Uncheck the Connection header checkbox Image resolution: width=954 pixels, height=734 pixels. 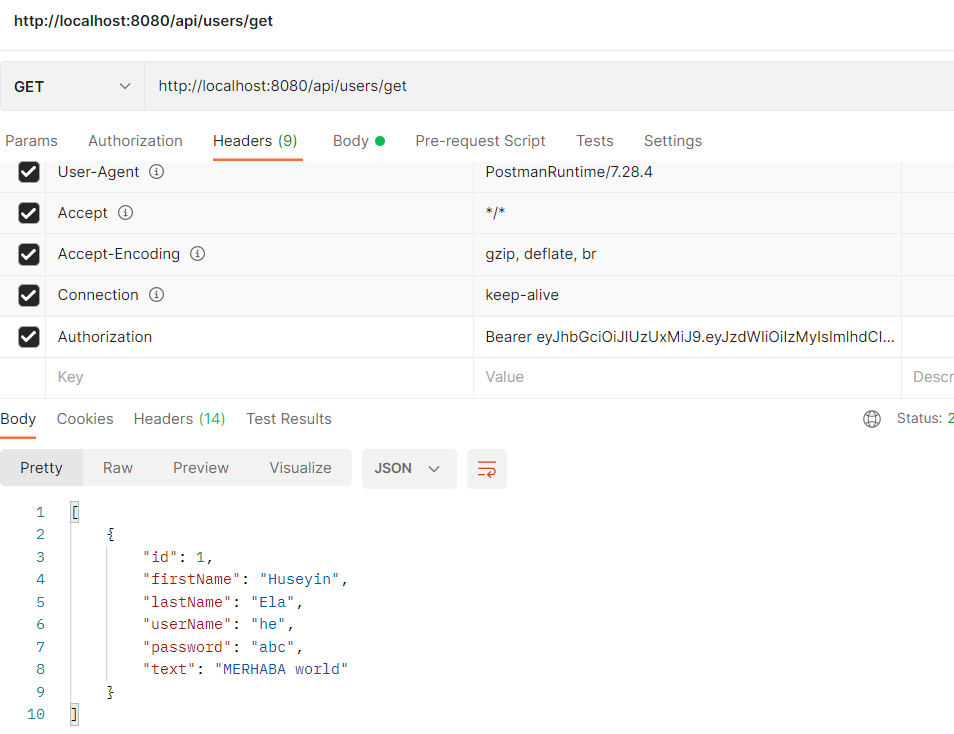click(29, 295)
